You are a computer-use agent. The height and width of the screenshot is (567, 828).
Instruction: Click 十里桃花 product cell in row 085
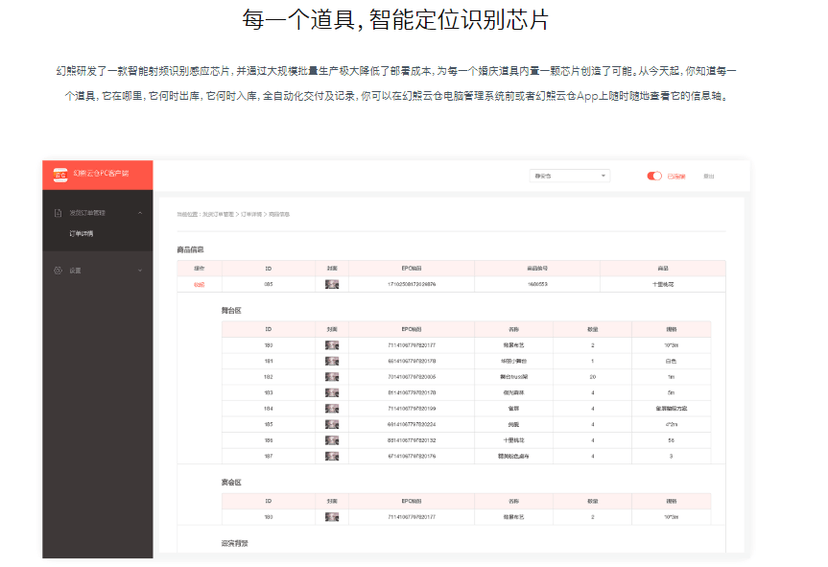(663, 285)
